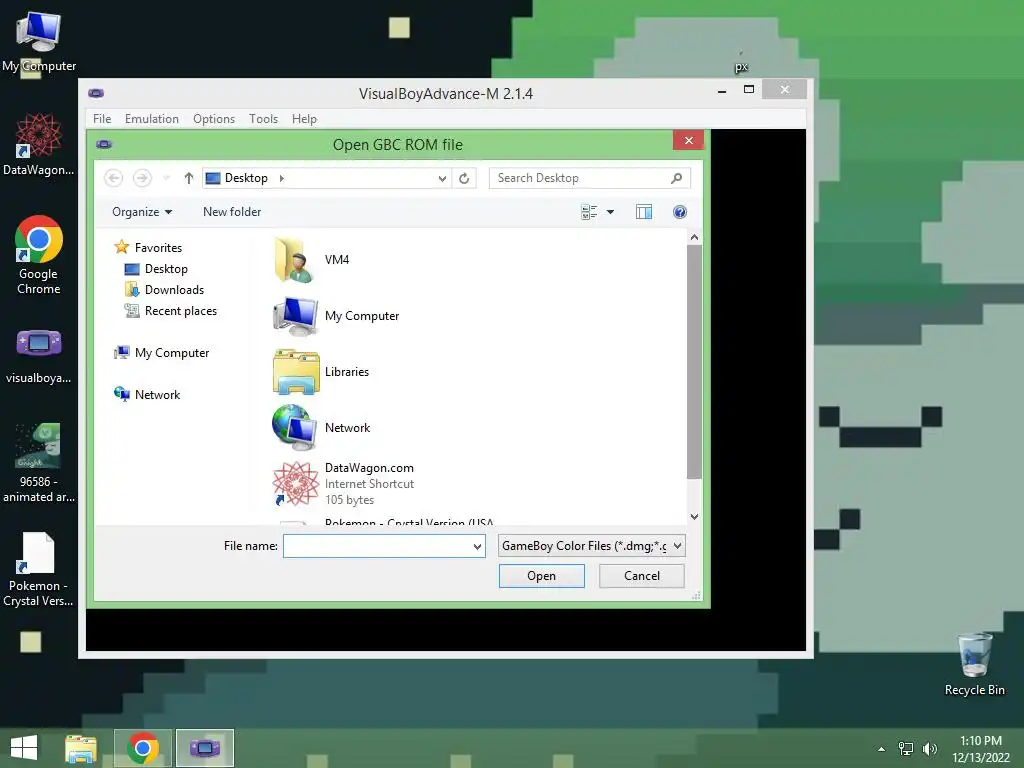Select the Pokemon Crystal Vers... desktop shortcut
This screenshot has width=1024, height=768.
tap(39, 569)
